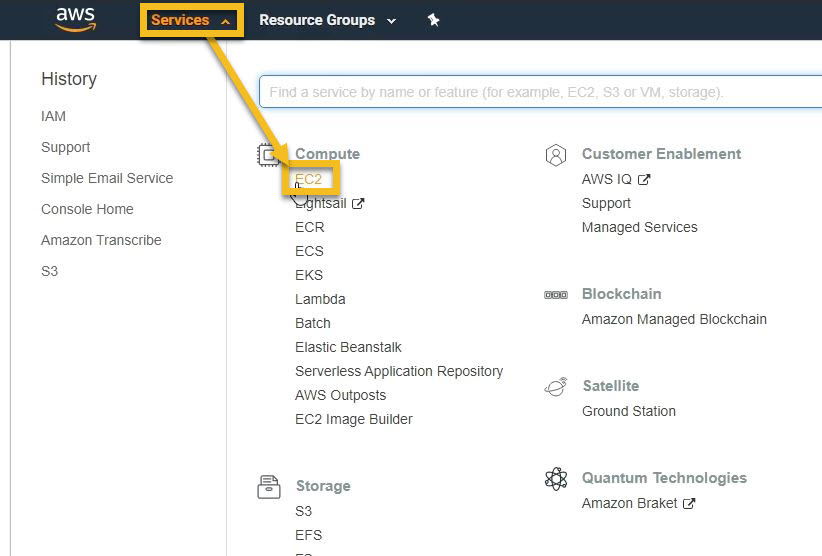The width and height of the screenshot is (822, 556).
Task: Click the pin shortcut icon
Action: (433, 20)
